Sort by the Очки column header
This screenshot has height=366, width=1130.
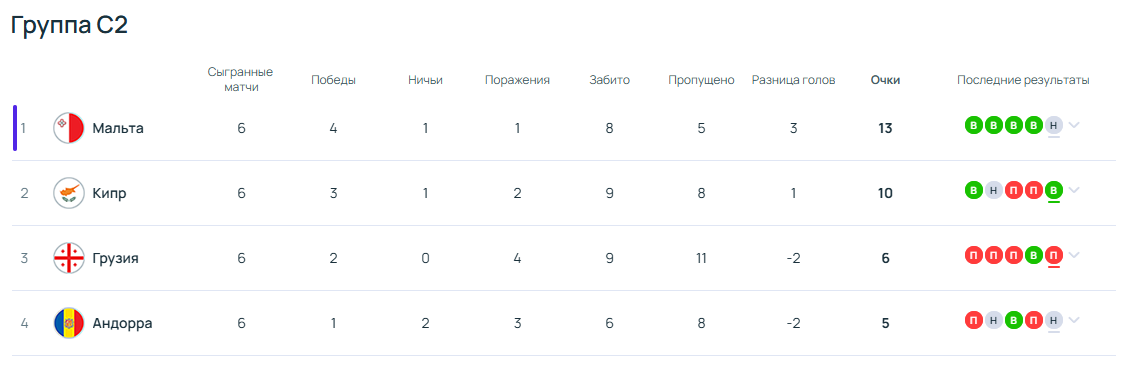coord(885,81)
